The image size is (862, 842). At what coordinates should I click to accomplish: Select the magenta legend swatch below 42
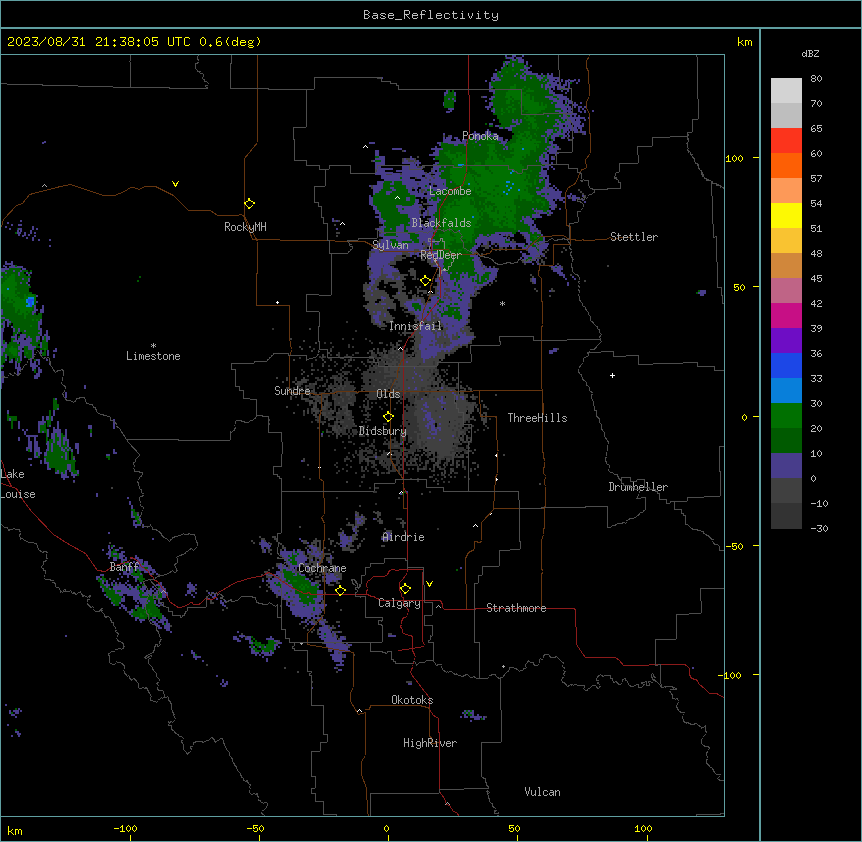tap(786, 315)
